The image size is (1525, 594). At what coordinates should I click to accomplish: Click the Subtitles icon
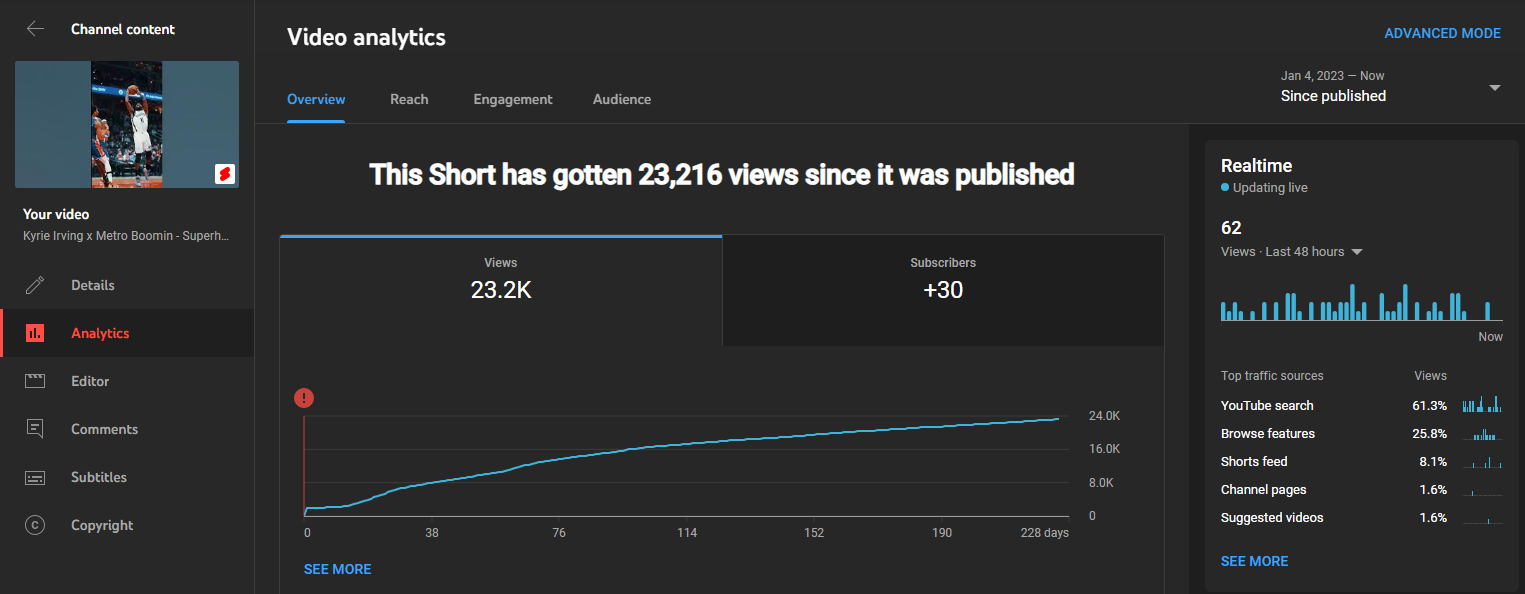(x=35, y=477)
